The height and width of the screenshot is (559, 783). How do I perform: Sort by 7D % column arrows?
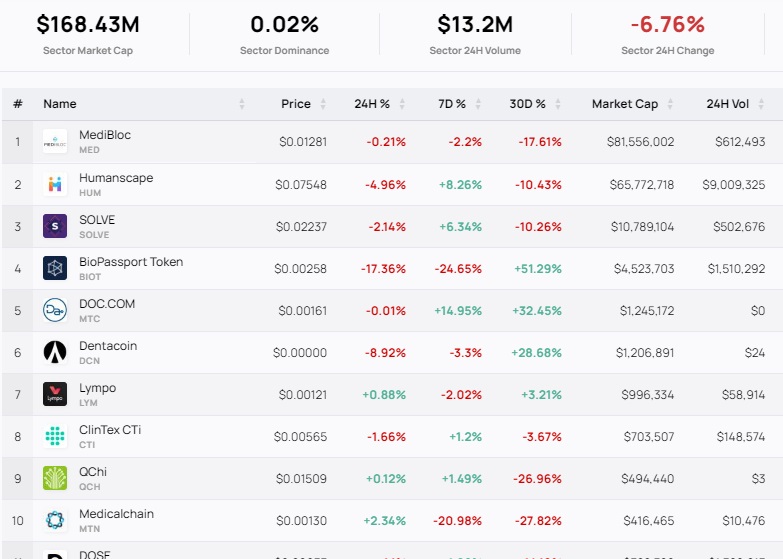pos(478,104)
